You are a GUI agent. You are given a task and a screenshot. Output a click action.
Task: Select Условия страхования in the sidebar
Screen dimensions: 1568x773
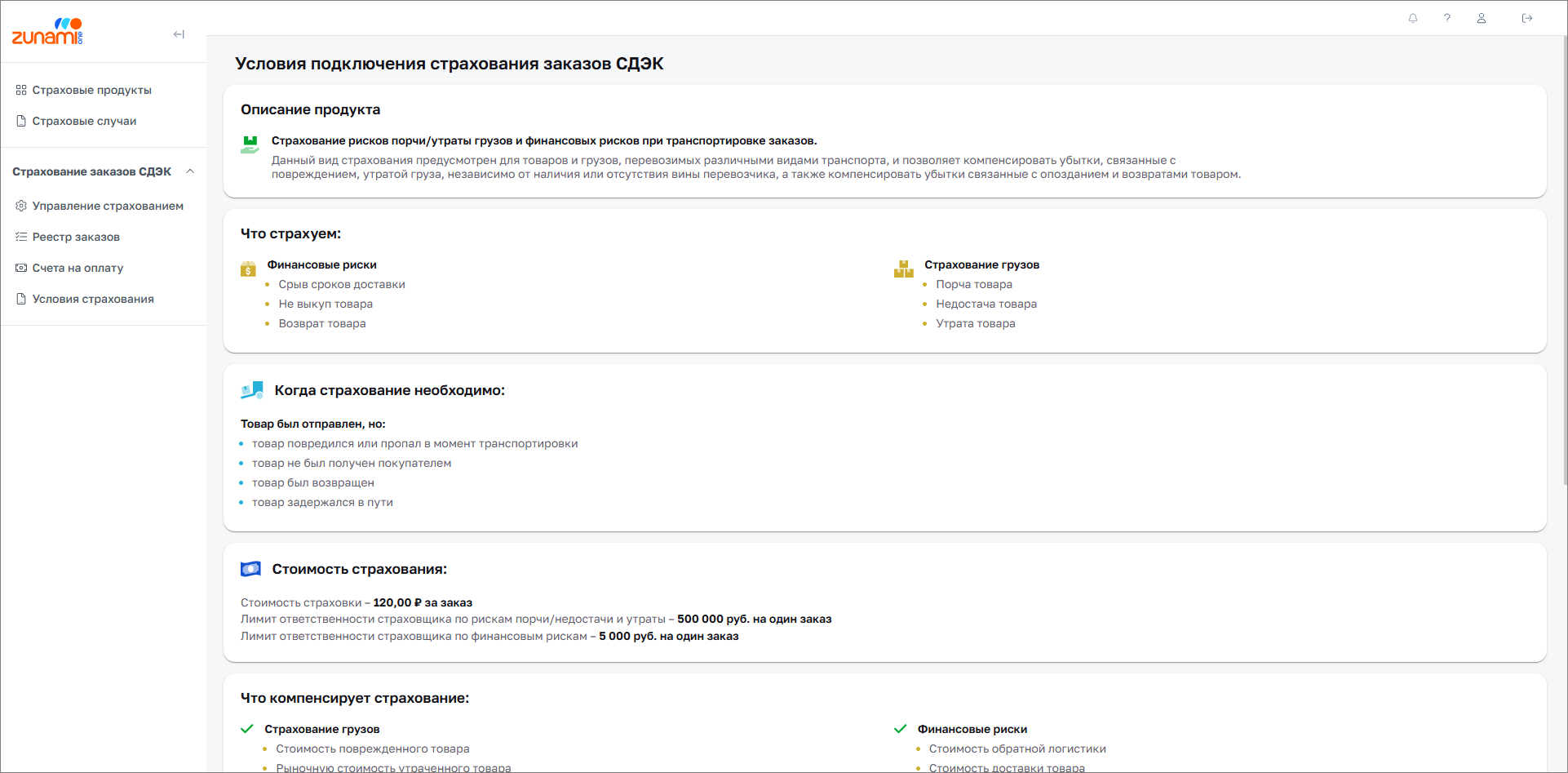click(x=92, y=299)
